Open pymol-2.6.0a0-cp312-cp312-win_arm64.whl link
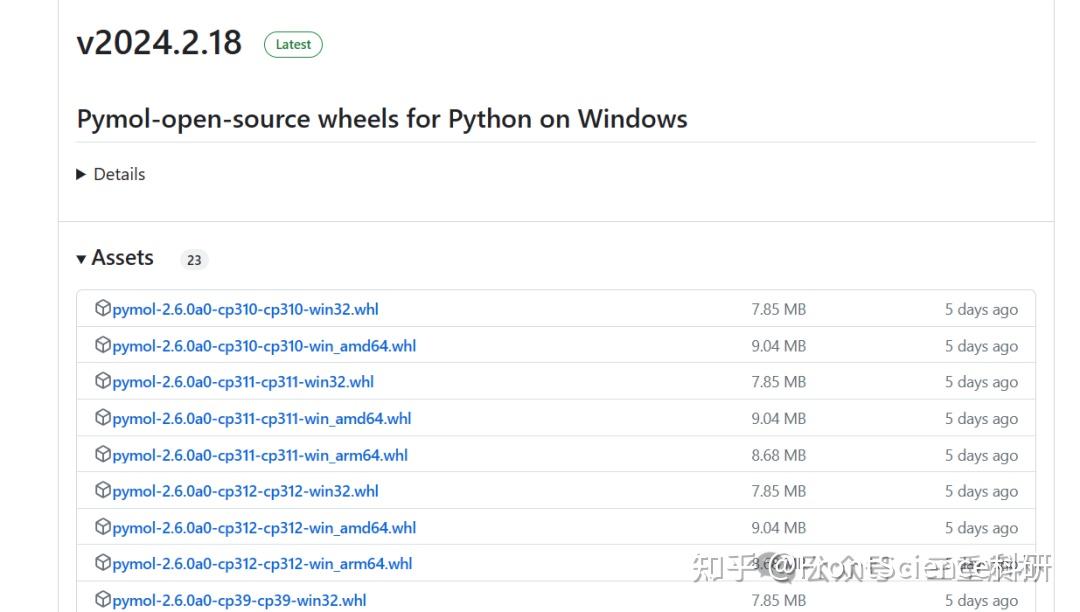 click(262, 563)
